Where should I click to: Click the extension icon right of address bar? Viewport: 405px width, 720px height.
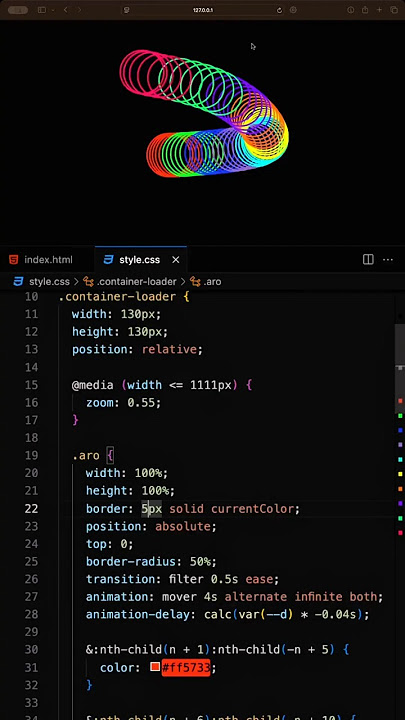(x=293, y=10)
